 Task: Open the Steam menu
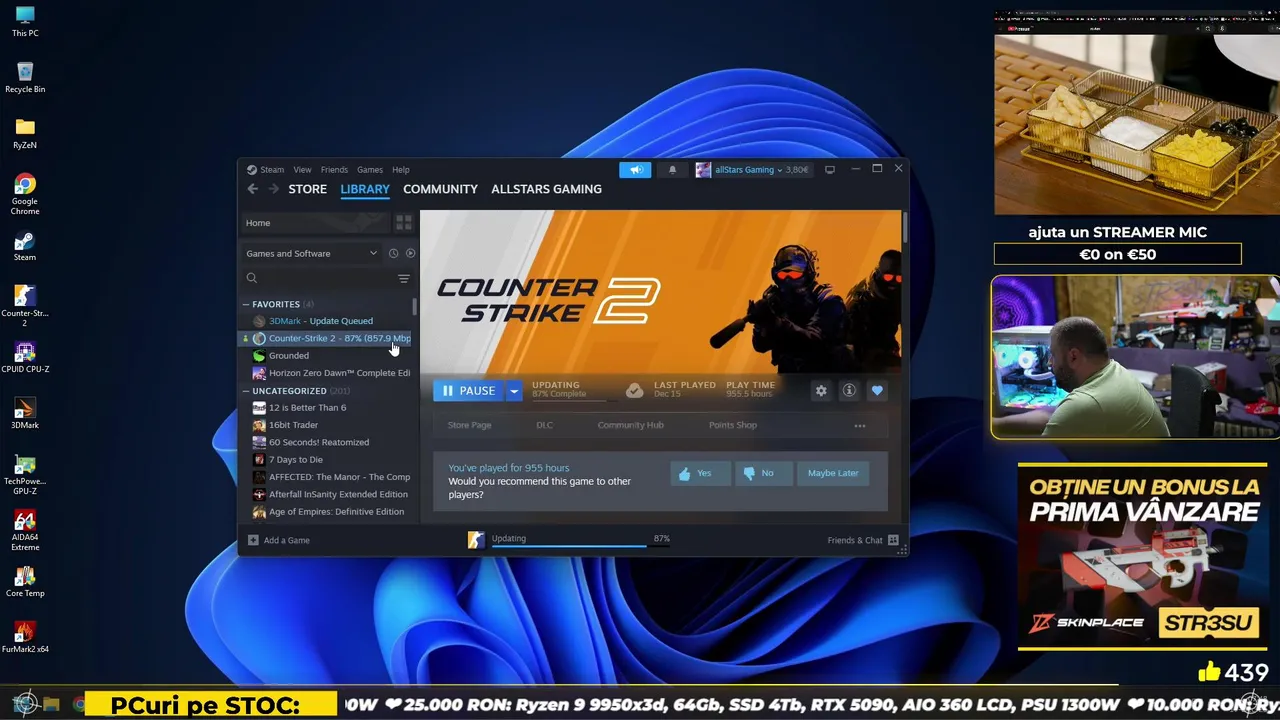[x=272, y=170]
